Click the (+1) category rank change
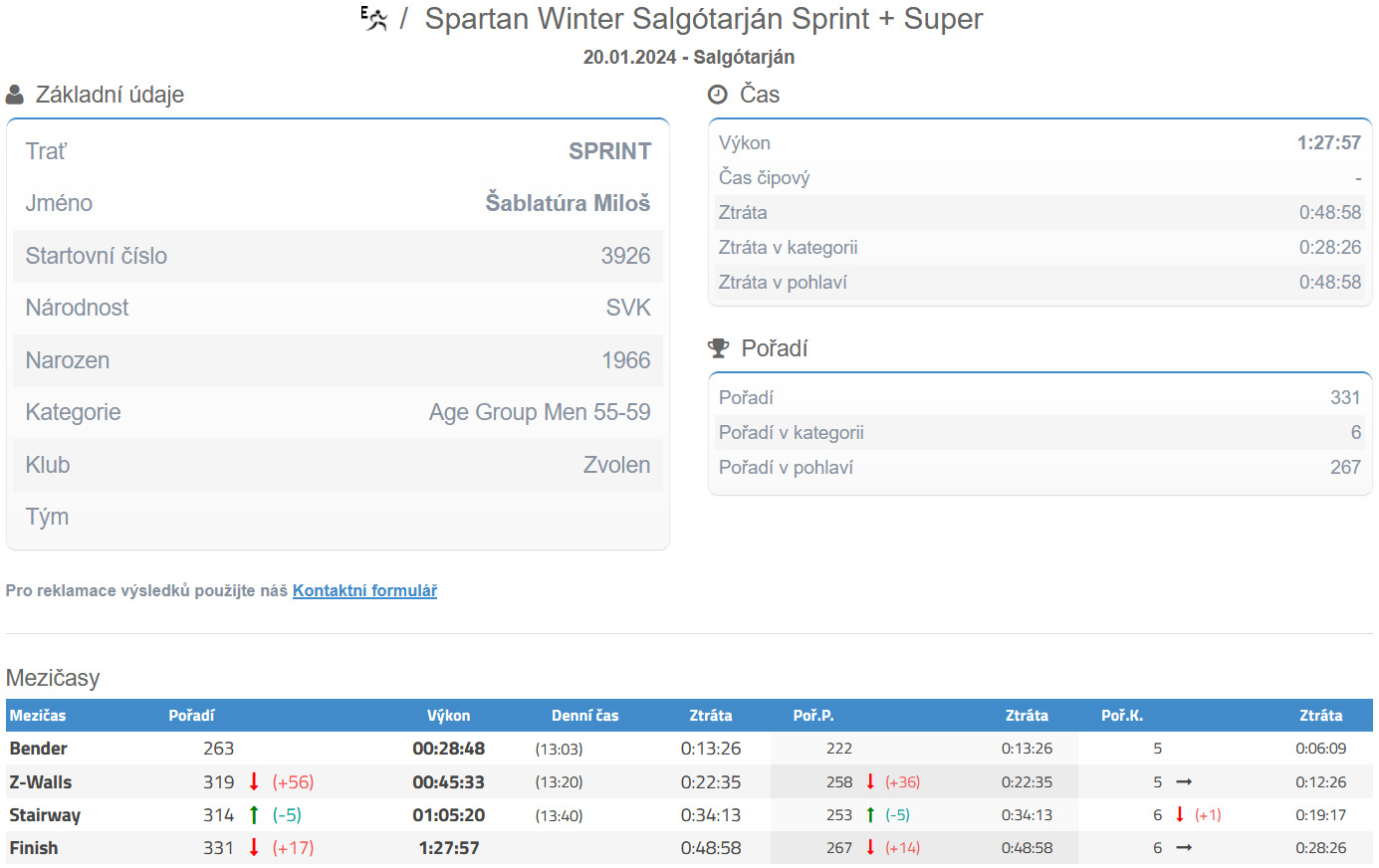The image size is (1379, 868). tap(1208, 815)
